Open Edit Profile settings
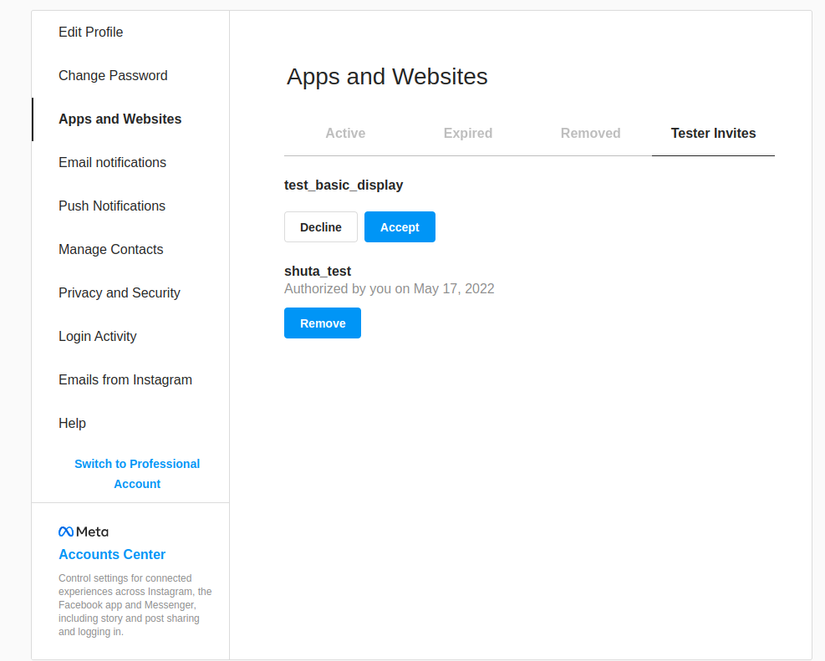825x661 pixels. [90, 32]
